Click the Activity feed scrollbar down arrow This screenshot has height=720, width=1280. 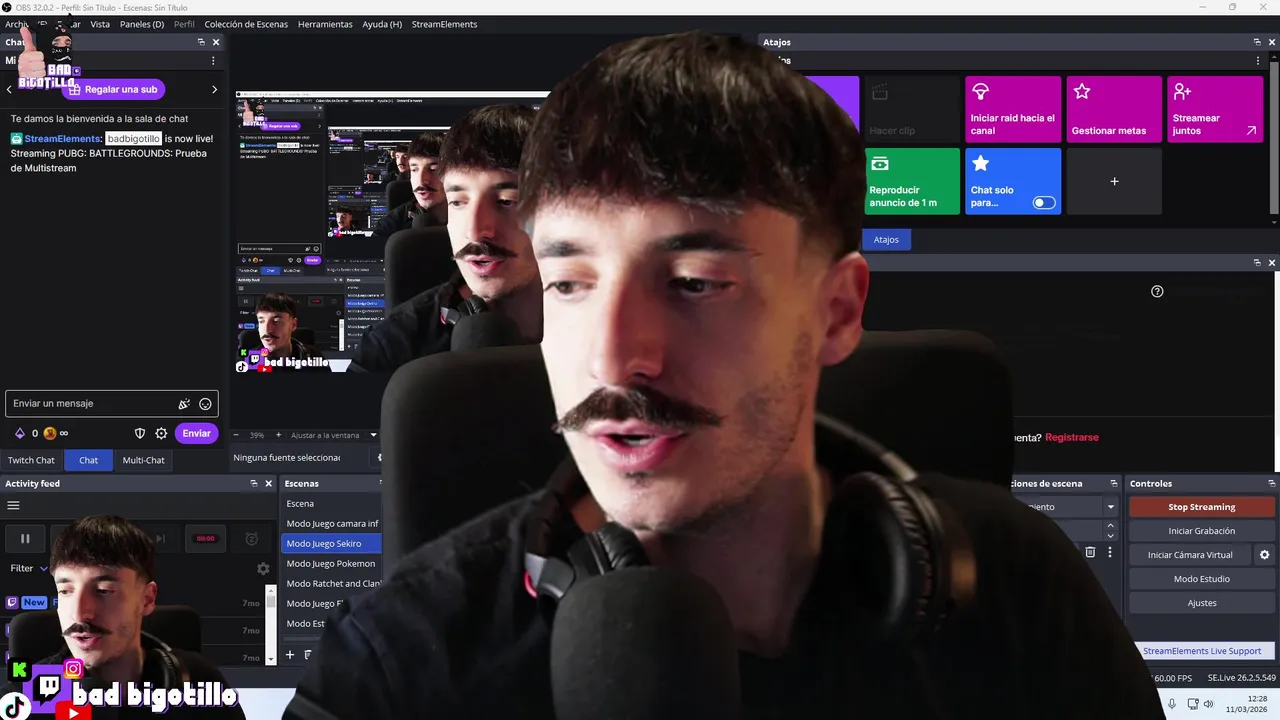[x=271, y=659]
